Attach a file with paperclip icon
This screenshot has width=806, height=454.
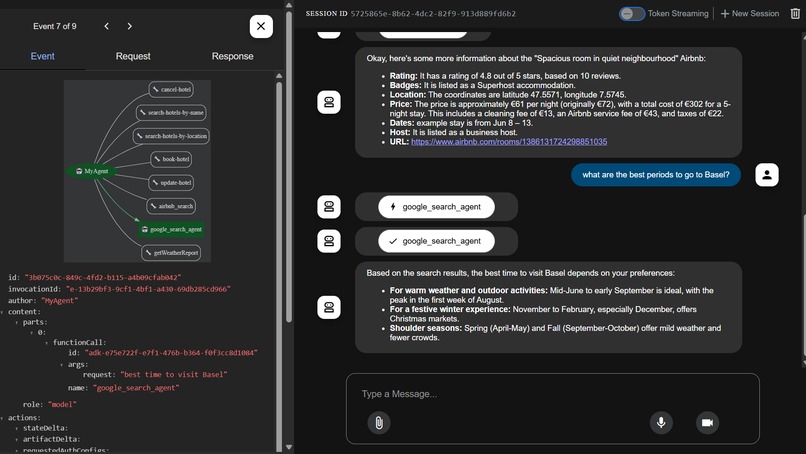[x=379, y=423]
